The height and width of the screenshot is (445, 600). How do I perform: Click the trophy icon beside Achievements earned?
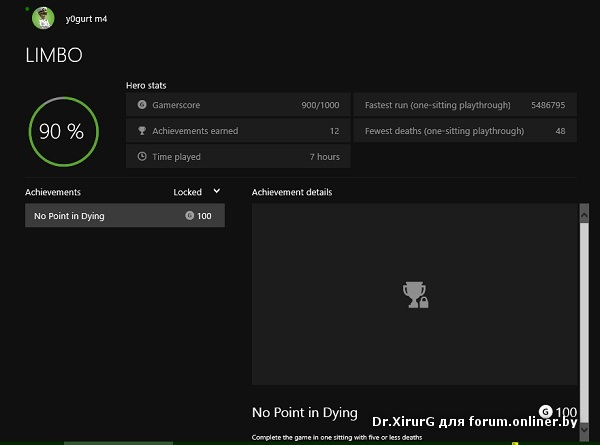click(x=142, y=131)
